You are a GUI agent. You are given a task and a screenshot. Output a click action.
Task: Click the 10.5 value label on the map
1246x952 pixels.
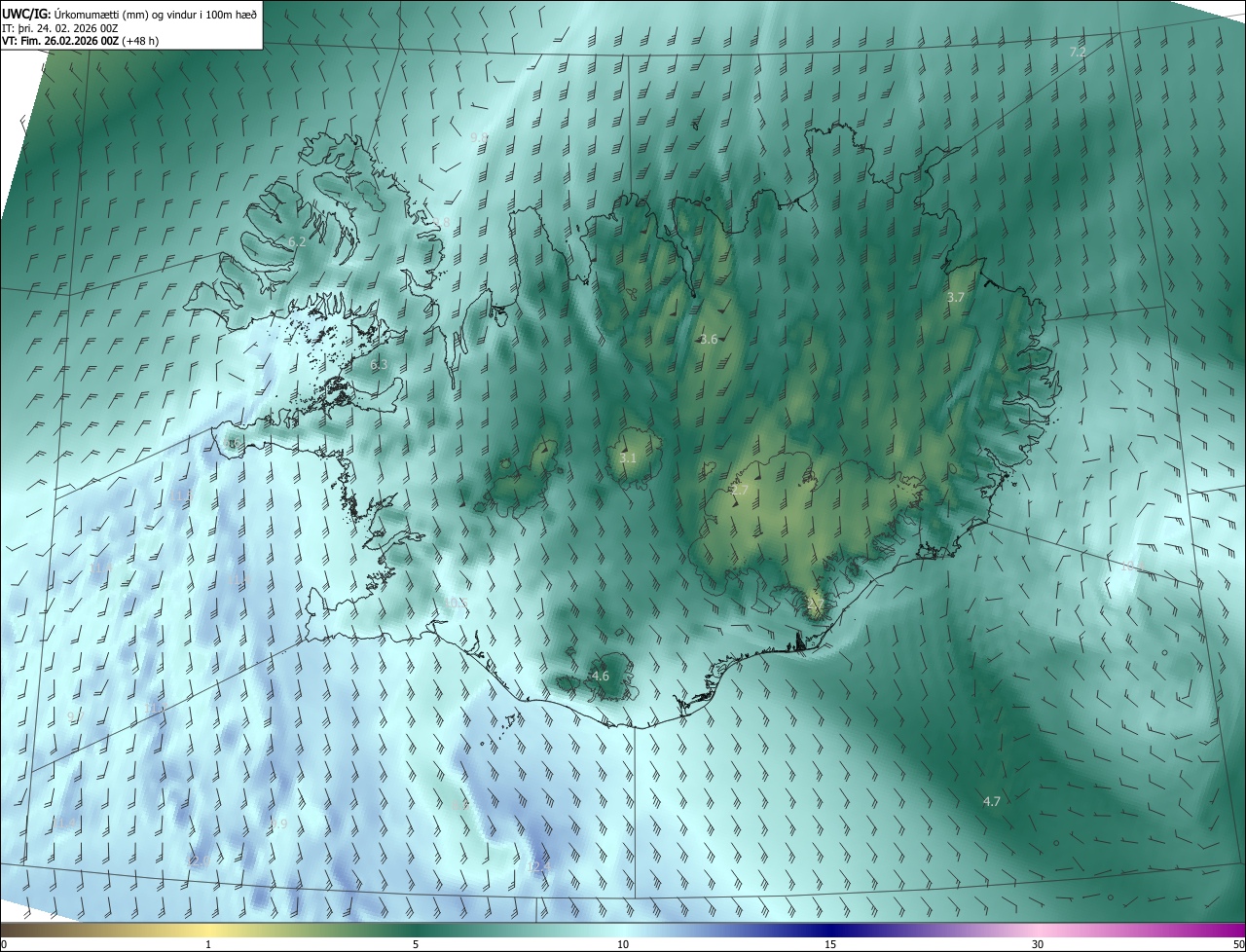coord(457,604)
